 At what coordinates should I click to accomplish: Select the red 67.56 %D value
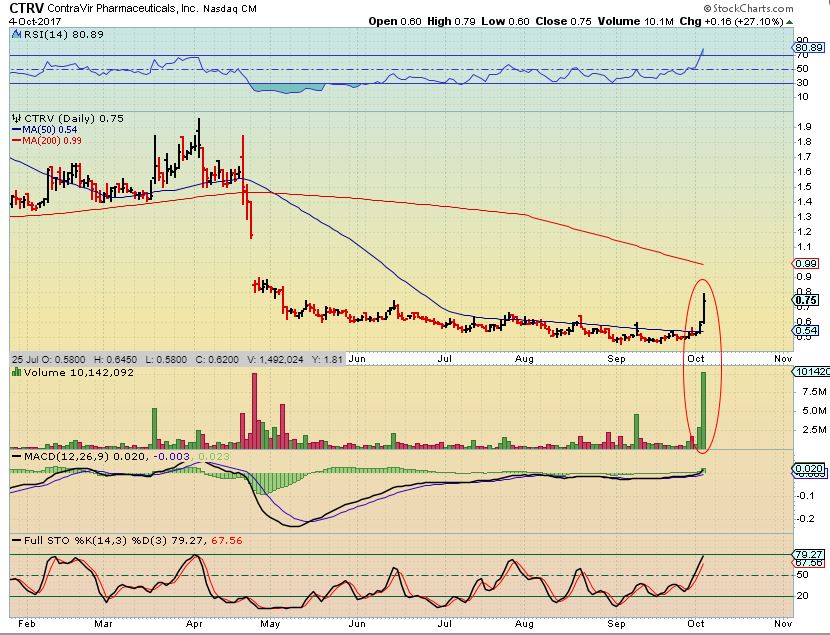click(x=227, y=541)
